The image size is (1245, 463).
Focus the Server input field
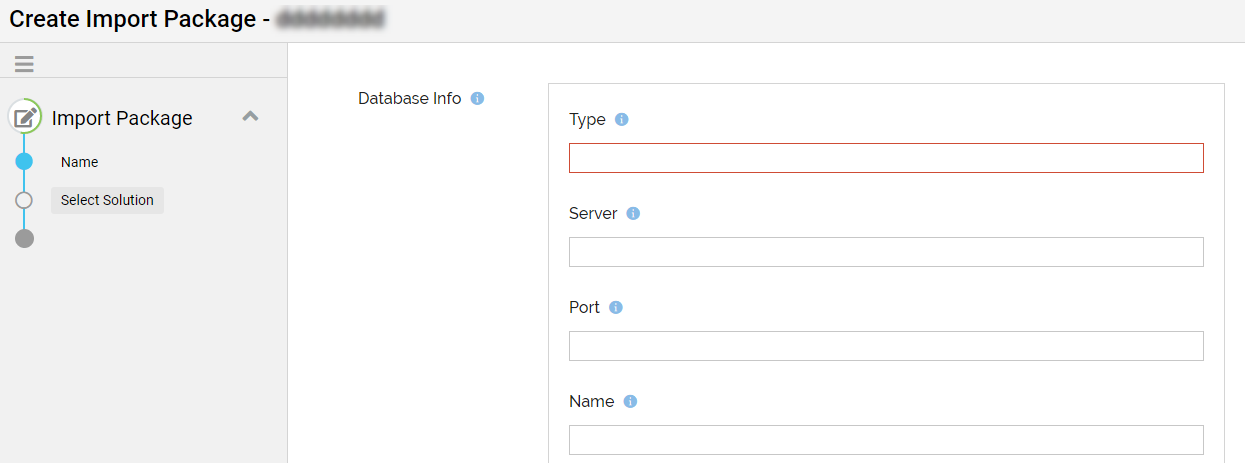(885, 252)
